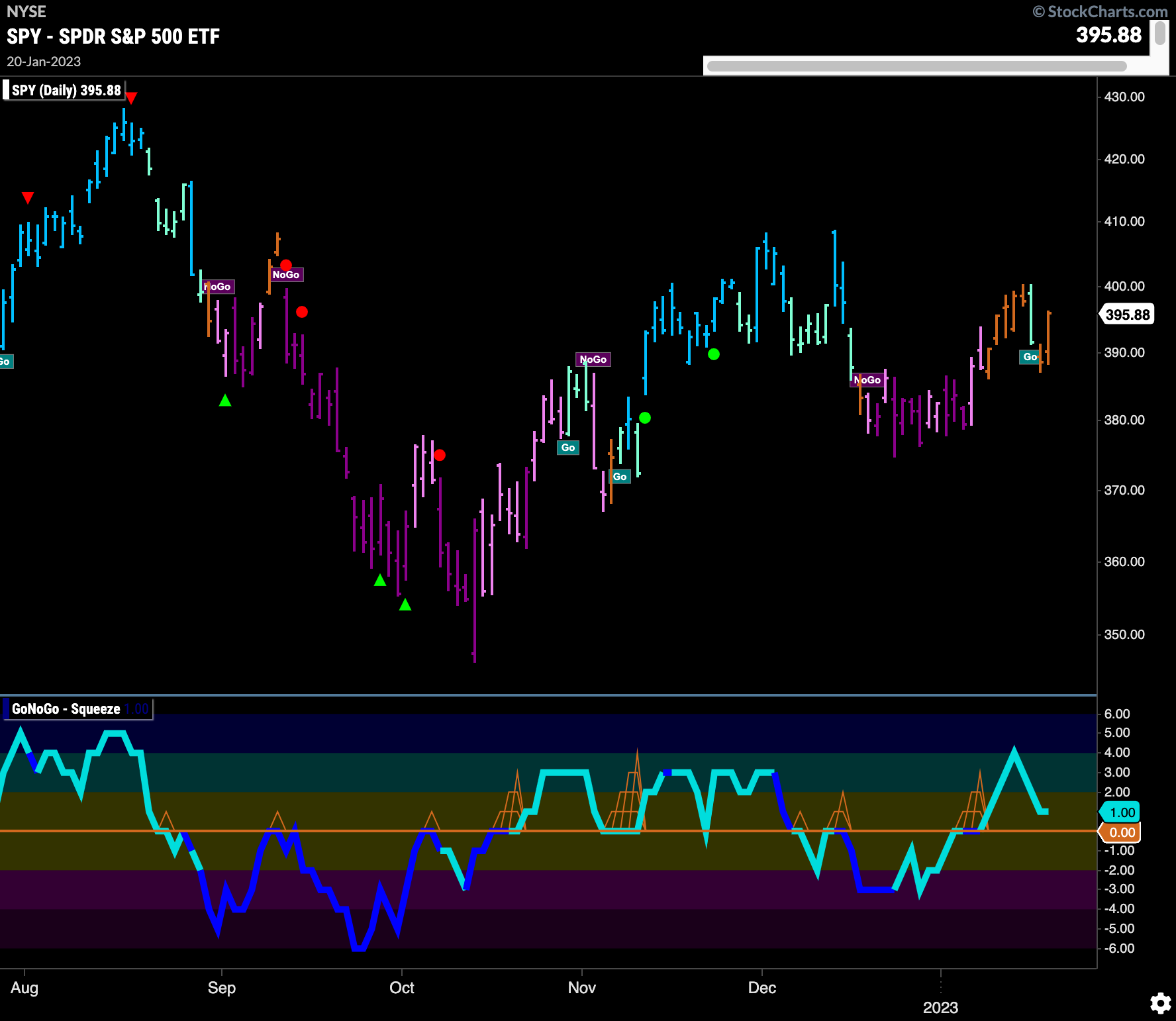Click the NoGo marker near 410 in September
Image resolution: width=1176 pixels, height=1021 pixels.
(286, 275)
